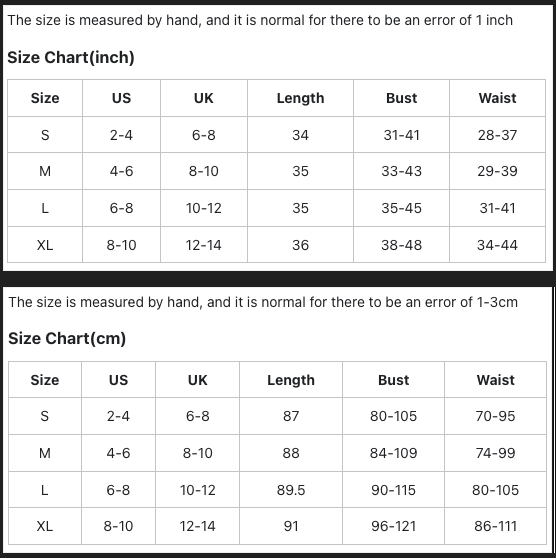Click the 'Size Chart(cm)' heading

(x=67, y=338)
